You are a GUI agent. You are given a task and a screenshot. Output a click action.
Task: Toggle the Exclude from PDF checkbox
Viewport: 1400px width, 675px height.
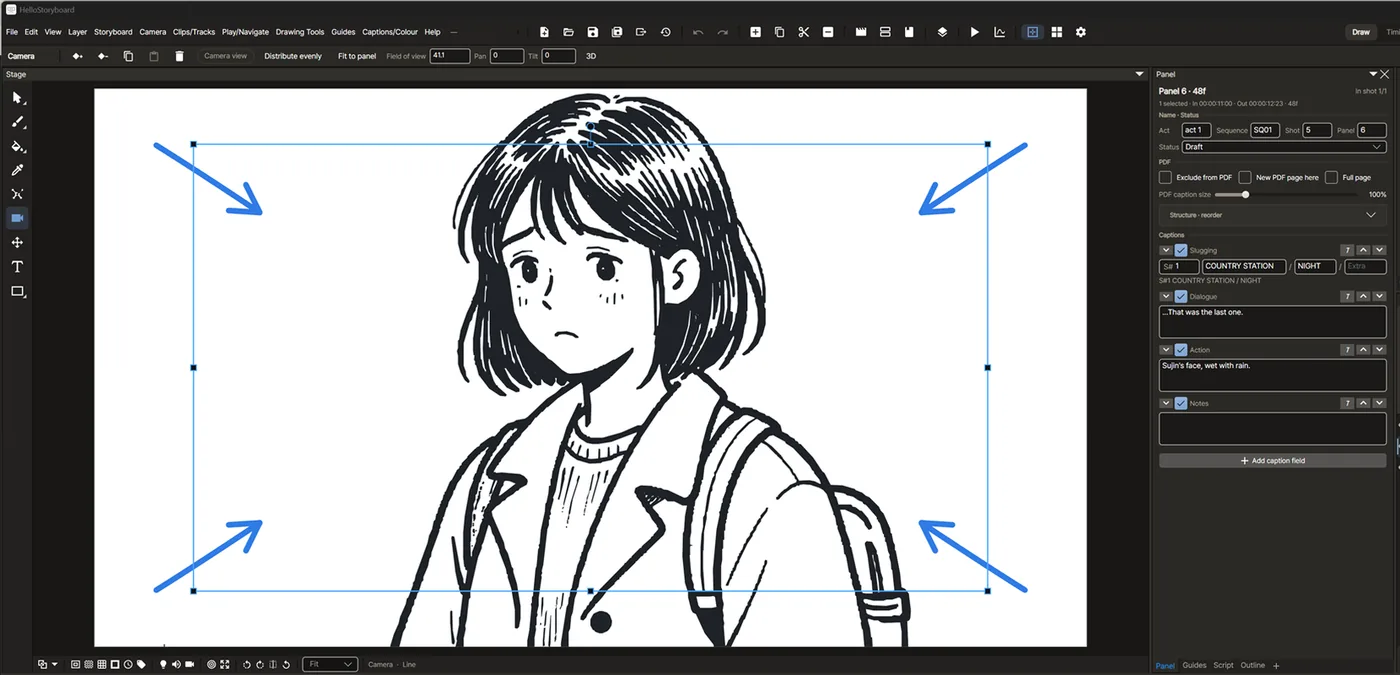click(x=1165, y=177)
